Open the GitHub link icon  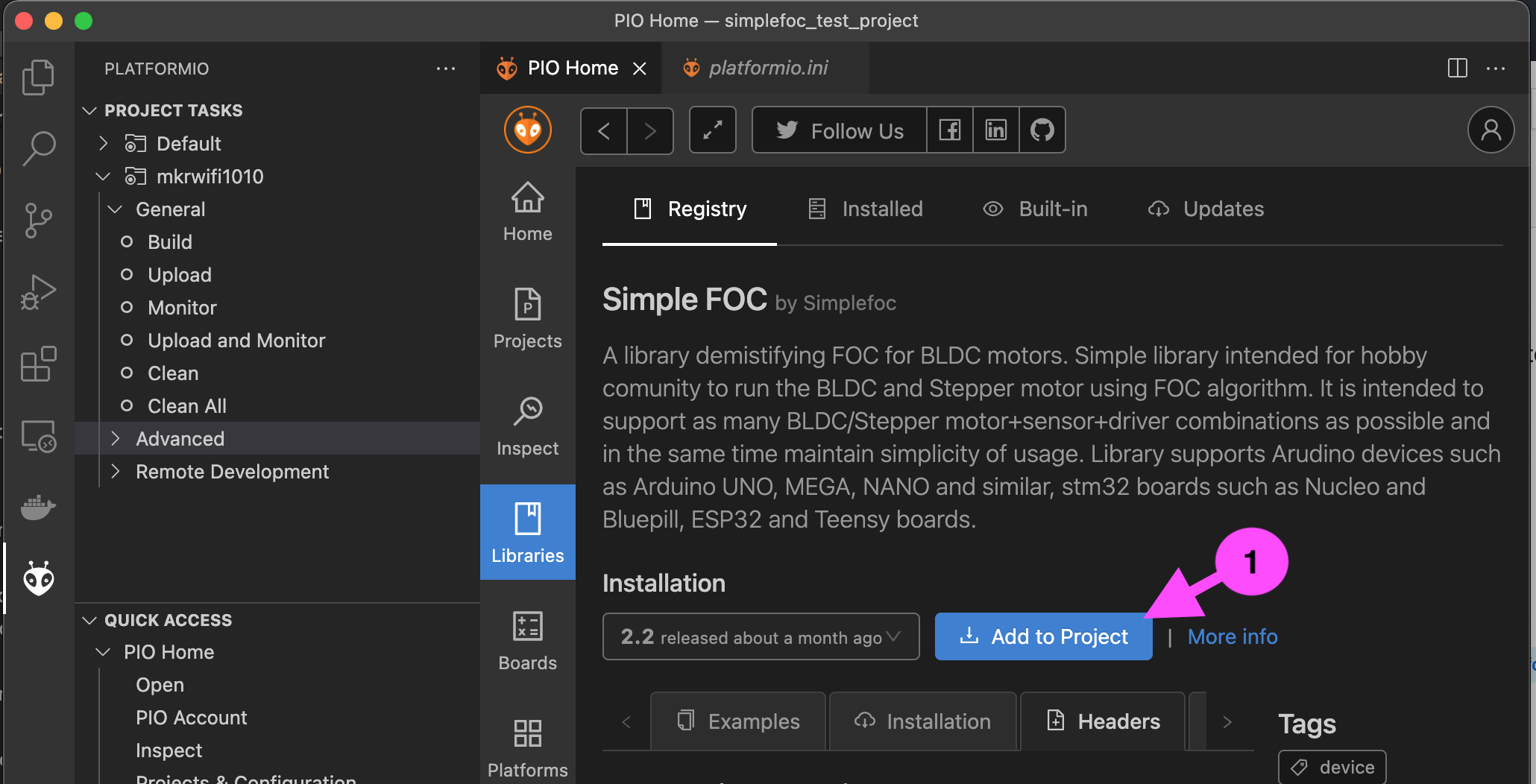(x=1042, y=130)
